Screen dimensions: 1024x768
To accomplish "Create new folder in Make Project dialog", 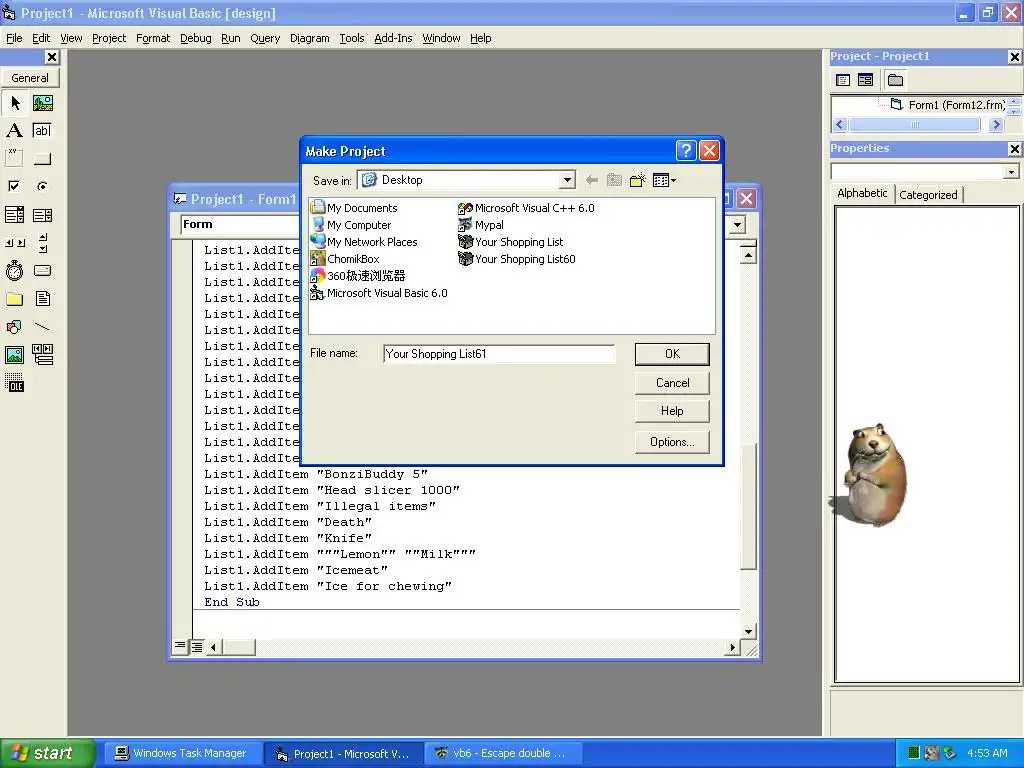I will pyautogui.click(x=637, y=180).
